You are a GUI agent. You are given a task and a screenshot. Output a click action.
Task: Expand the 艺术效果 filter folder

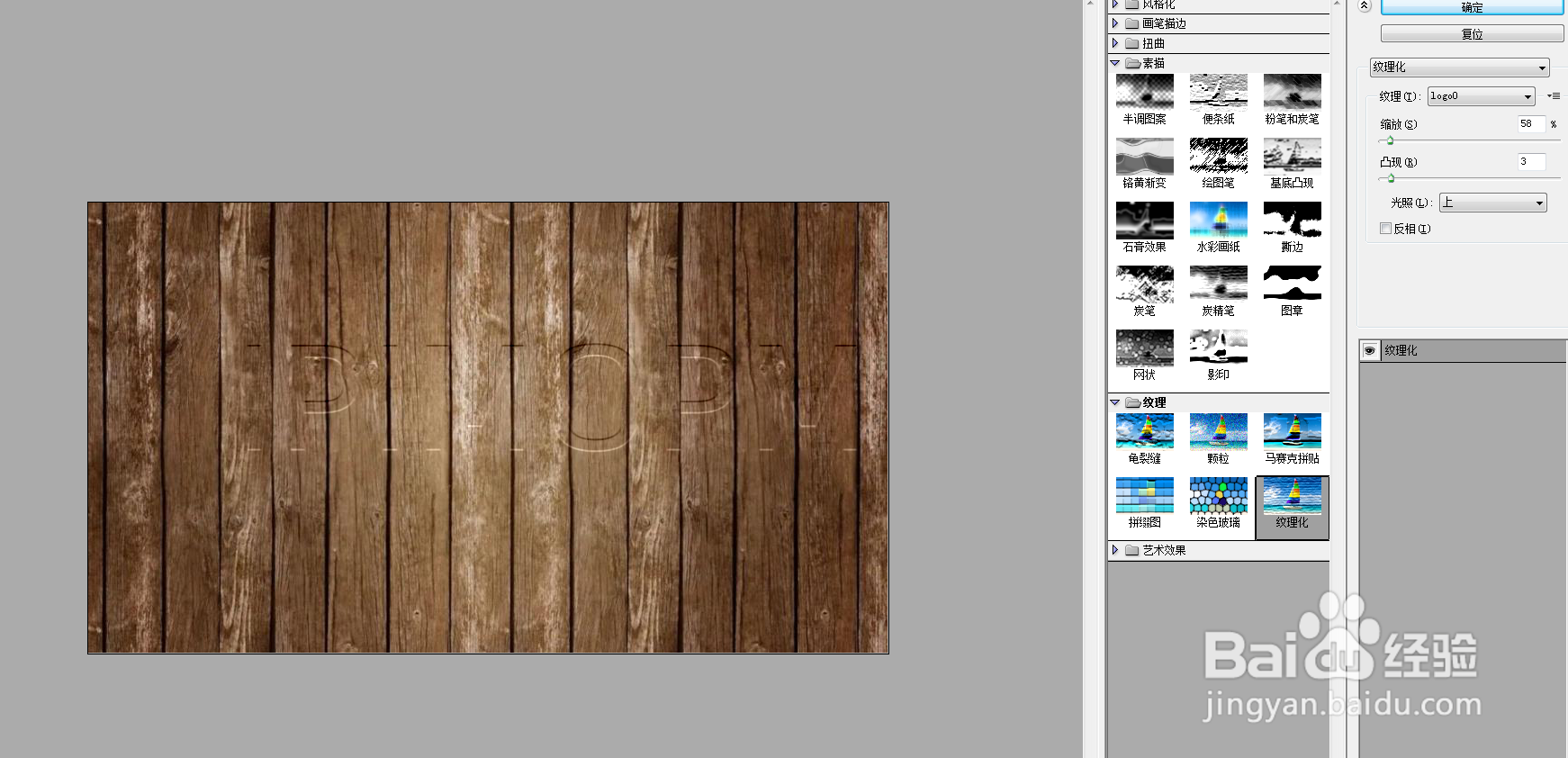[x=1115, y=550]
